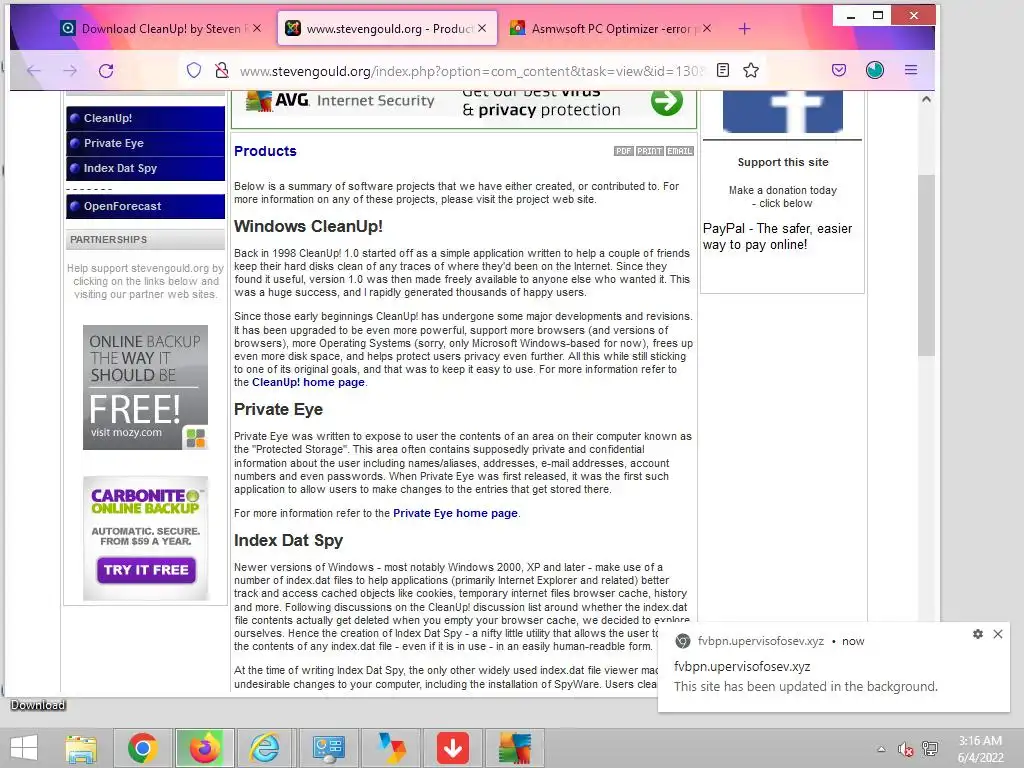Click the Support this site heading
Screen dimensions: 1024x768
pyautogui.click(x=782, y=162)
